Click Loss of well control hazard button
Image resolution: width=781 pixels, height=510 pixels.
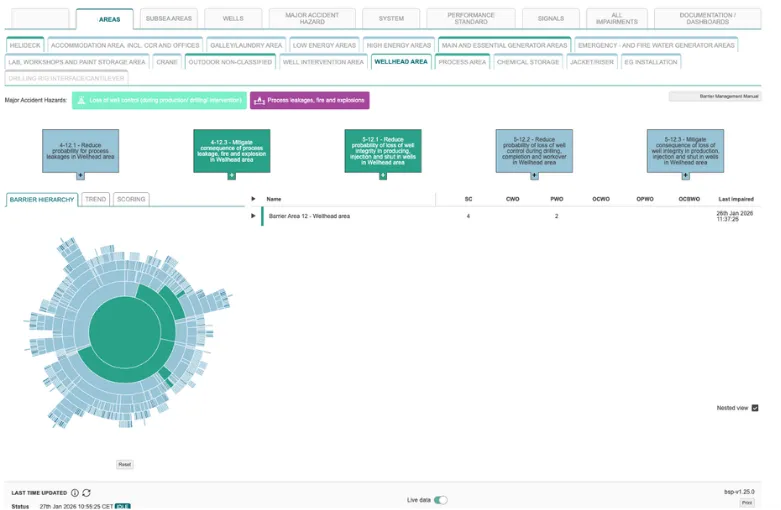coord(159,100)
